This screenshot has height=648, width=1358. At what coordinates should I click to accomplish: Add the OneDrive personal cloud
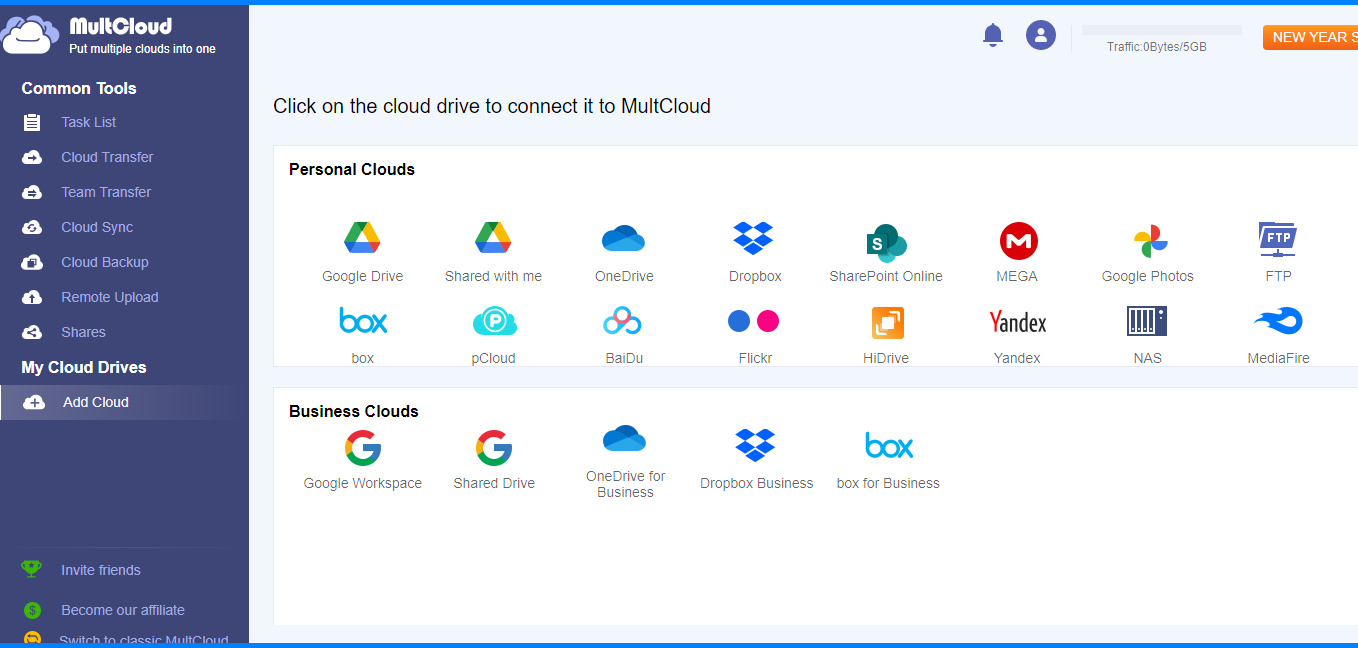(624, 239)
